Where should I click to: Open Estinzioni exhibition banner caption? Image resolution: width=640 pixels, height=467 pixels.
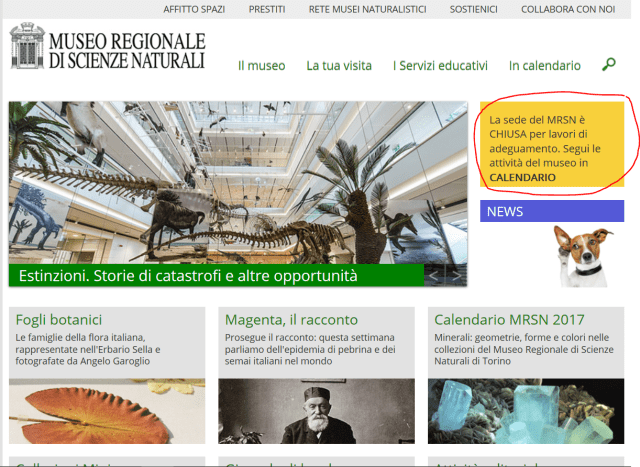pos(216,276)
